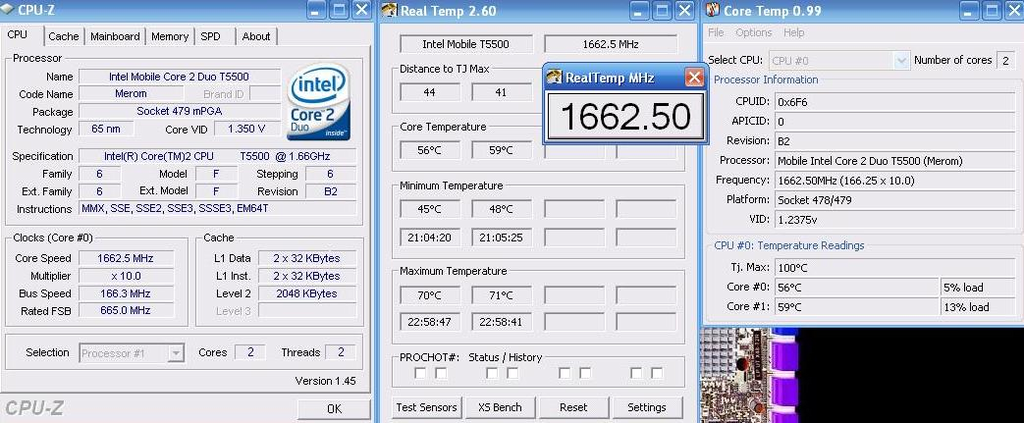Click the Core #1 13% load cell

coord(978,307)
